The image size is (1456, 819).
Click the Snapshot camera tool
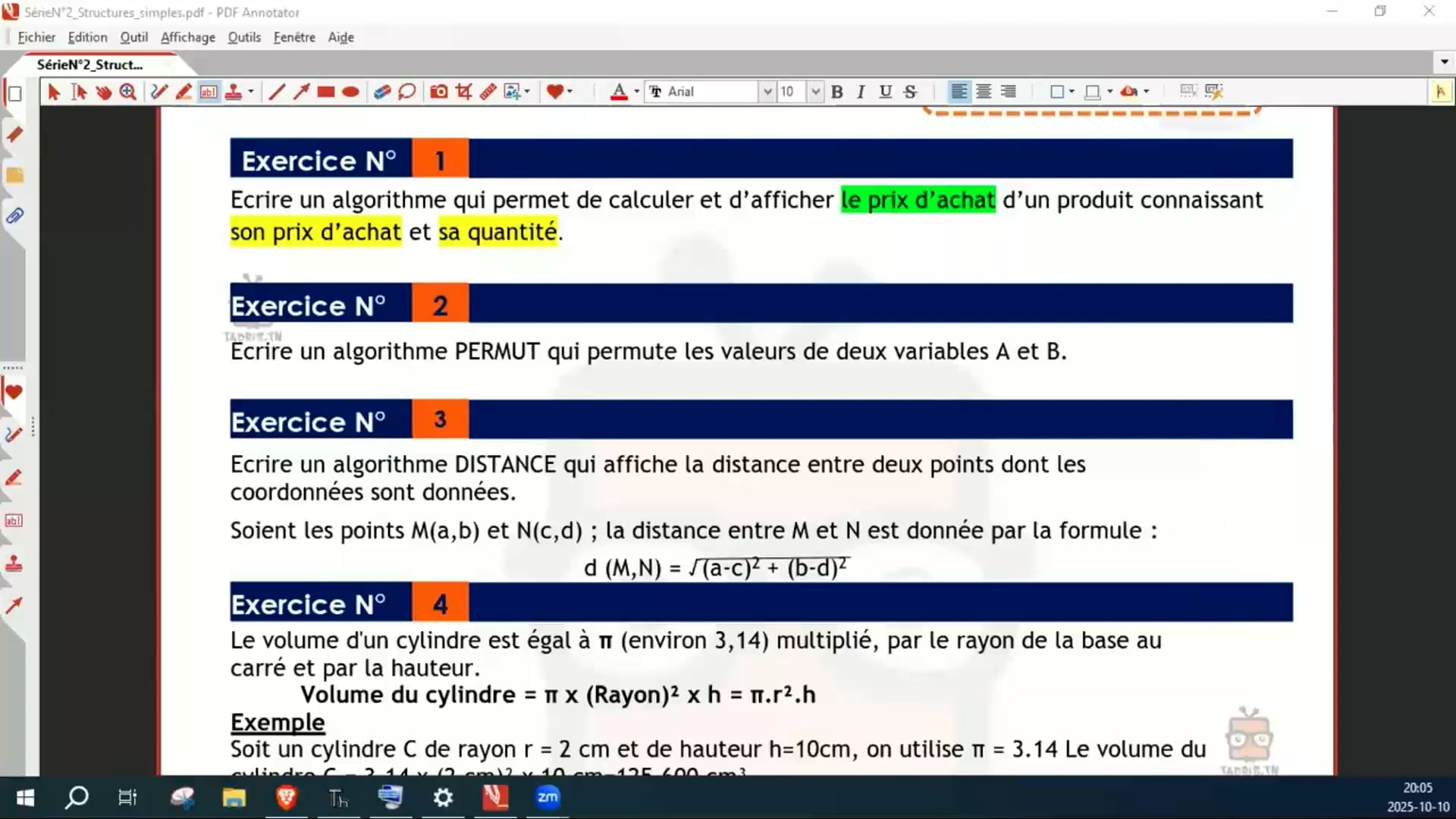438,92
